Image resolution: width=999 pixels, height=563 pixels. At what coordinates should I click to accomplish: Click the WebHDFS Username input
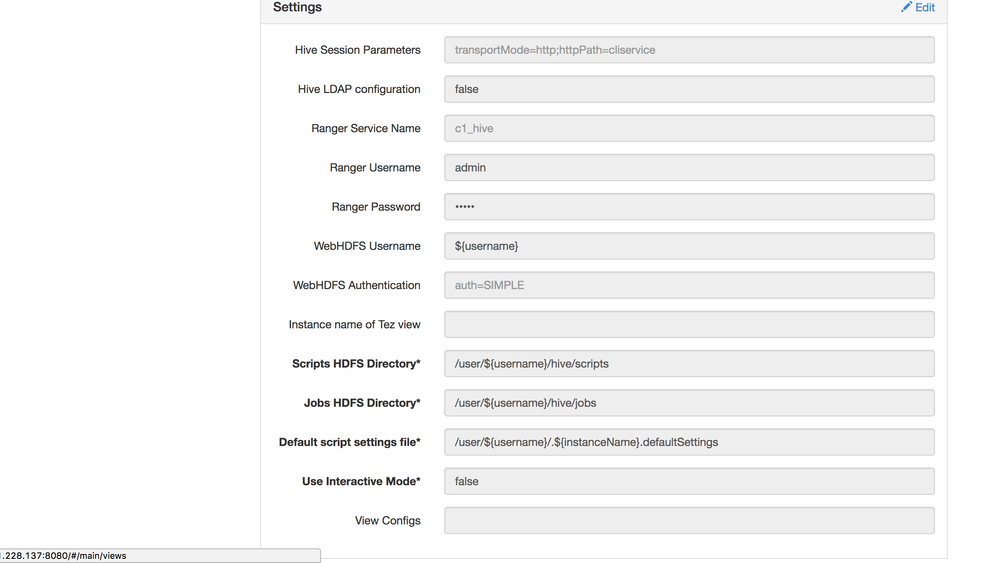689,246
